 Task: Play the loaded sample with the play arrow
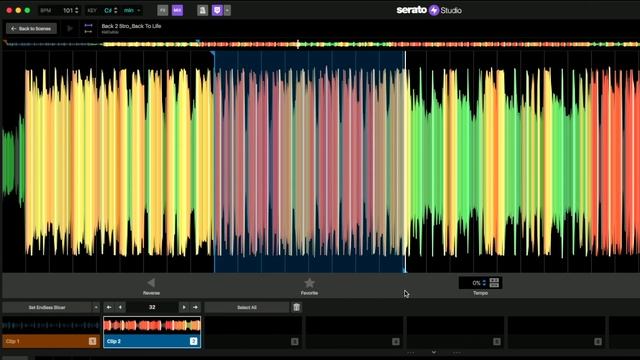click(x=70, y=29)
